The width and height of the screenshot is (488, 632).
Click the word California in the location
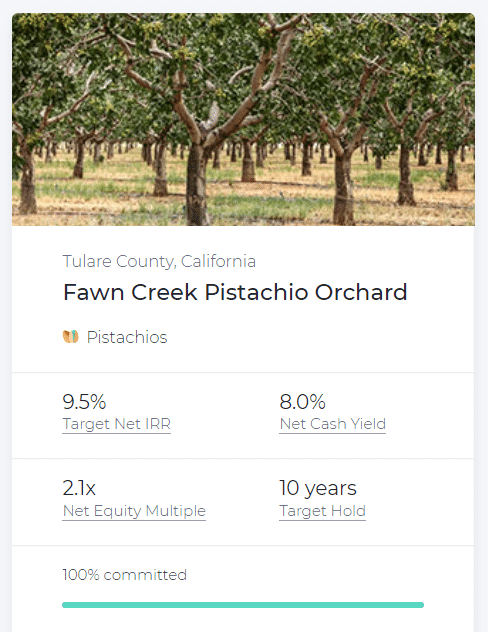[x=218, y=261]
